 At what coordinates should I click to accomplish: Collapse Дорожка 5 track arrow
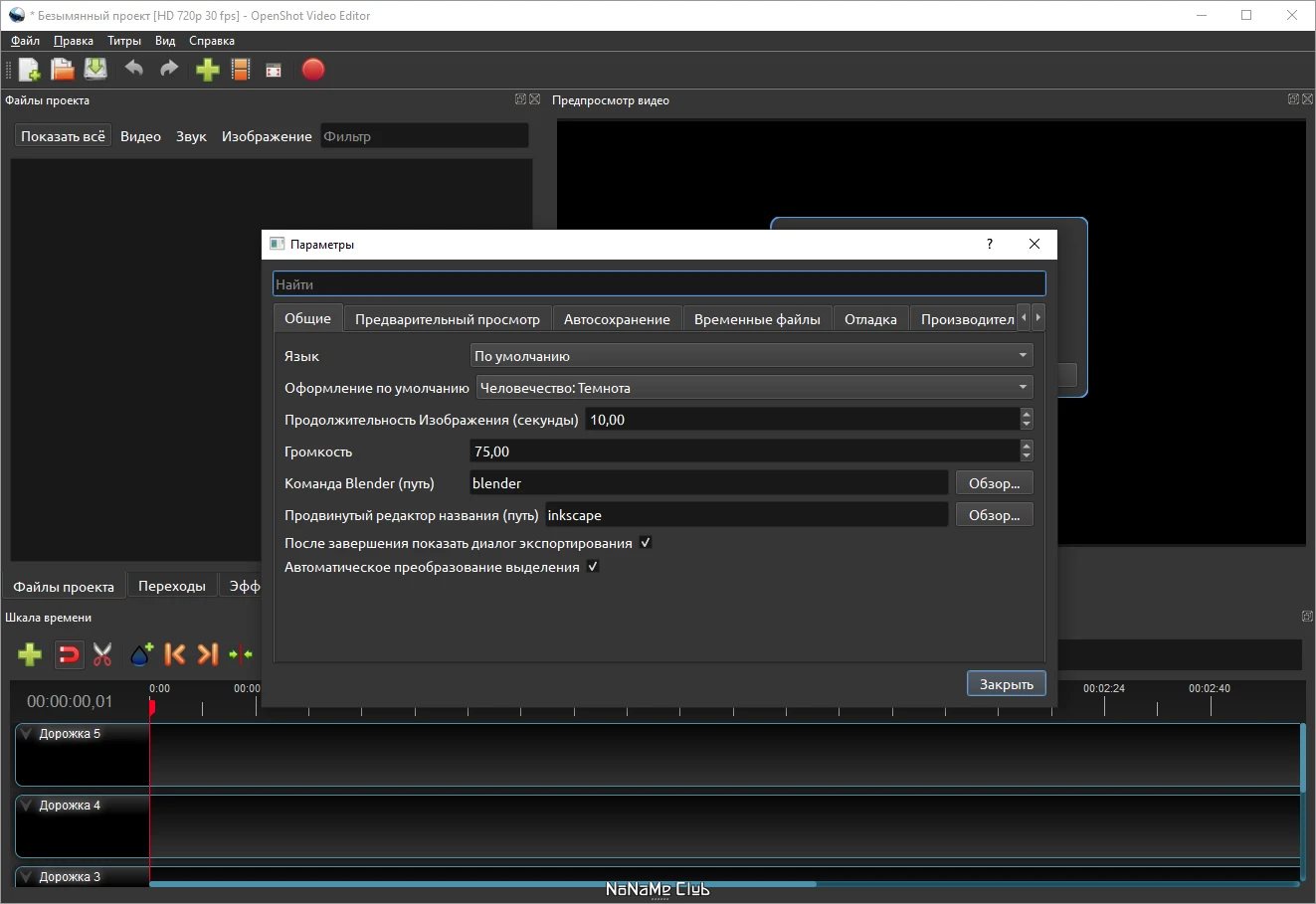point(27,734)
